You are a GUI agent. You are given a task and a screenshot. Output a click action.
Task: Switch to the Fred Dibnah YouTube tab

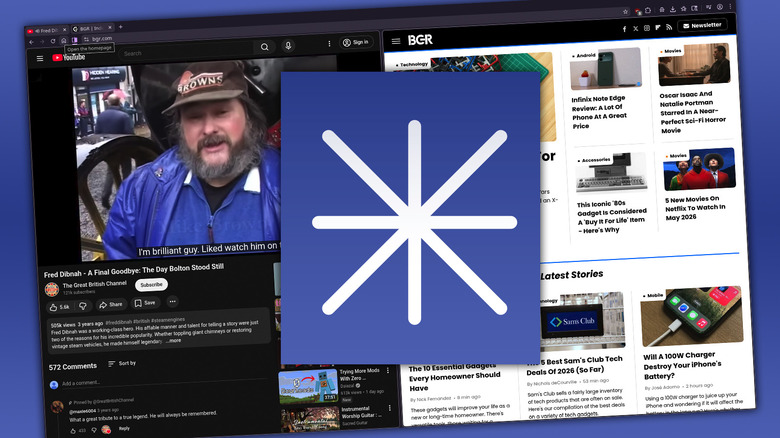(47, 31)
